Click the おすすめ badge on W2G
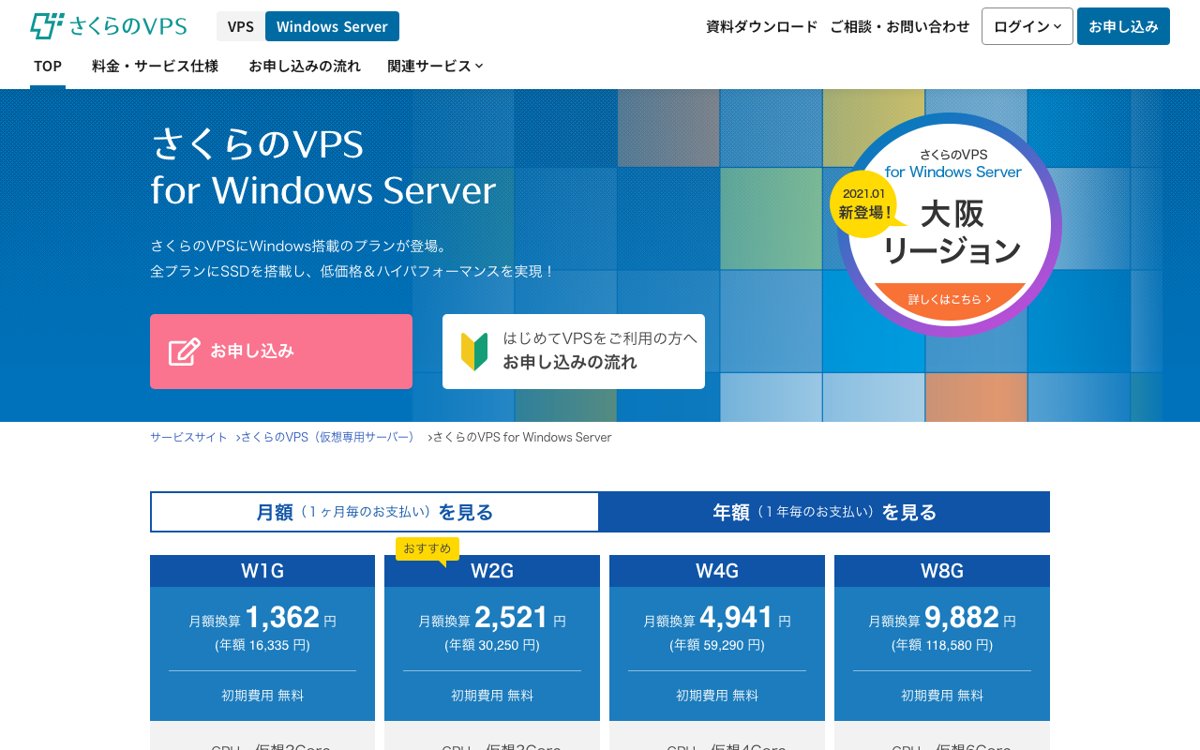 coord(427,548)
